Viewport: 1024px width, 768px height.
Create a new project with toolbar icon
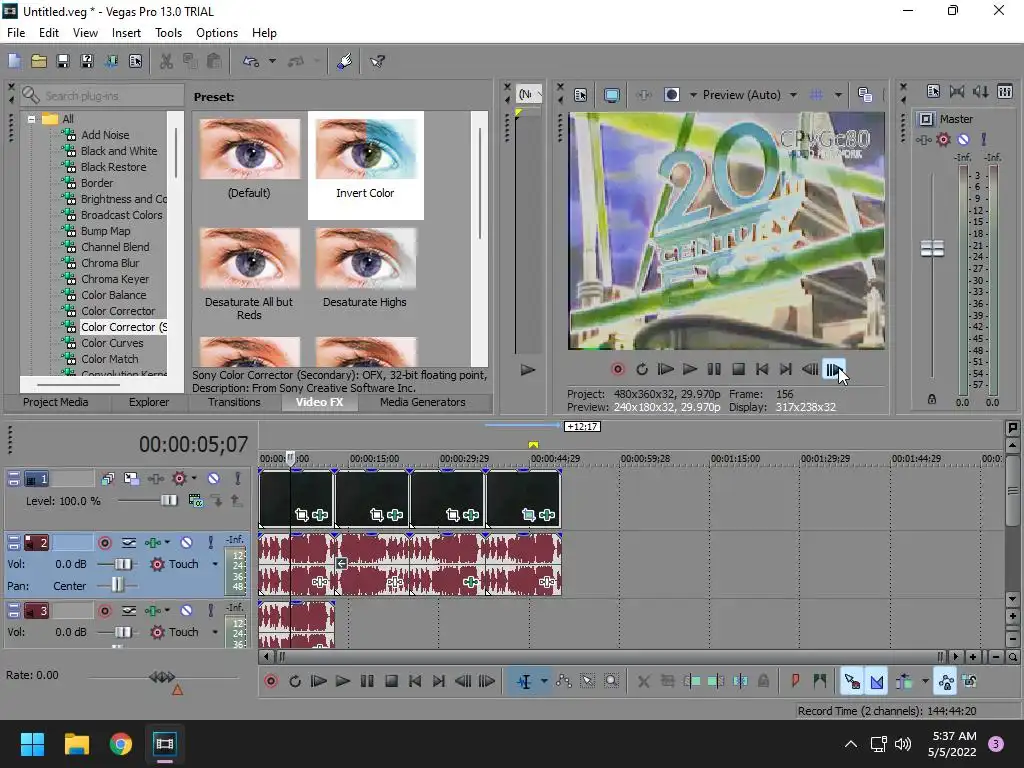tap(14, 61)
